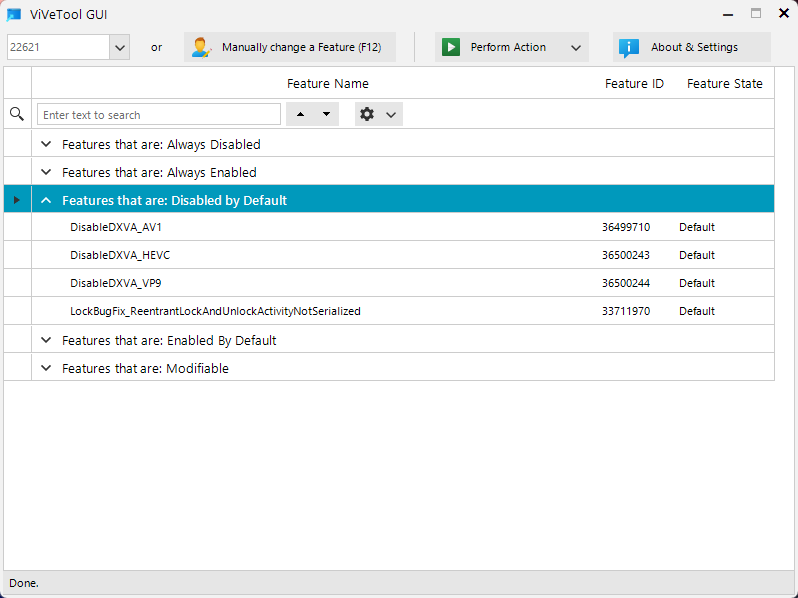Expand the Enabled By Default group
Viewport: 798px width, 598px height.
coord(46,340)
